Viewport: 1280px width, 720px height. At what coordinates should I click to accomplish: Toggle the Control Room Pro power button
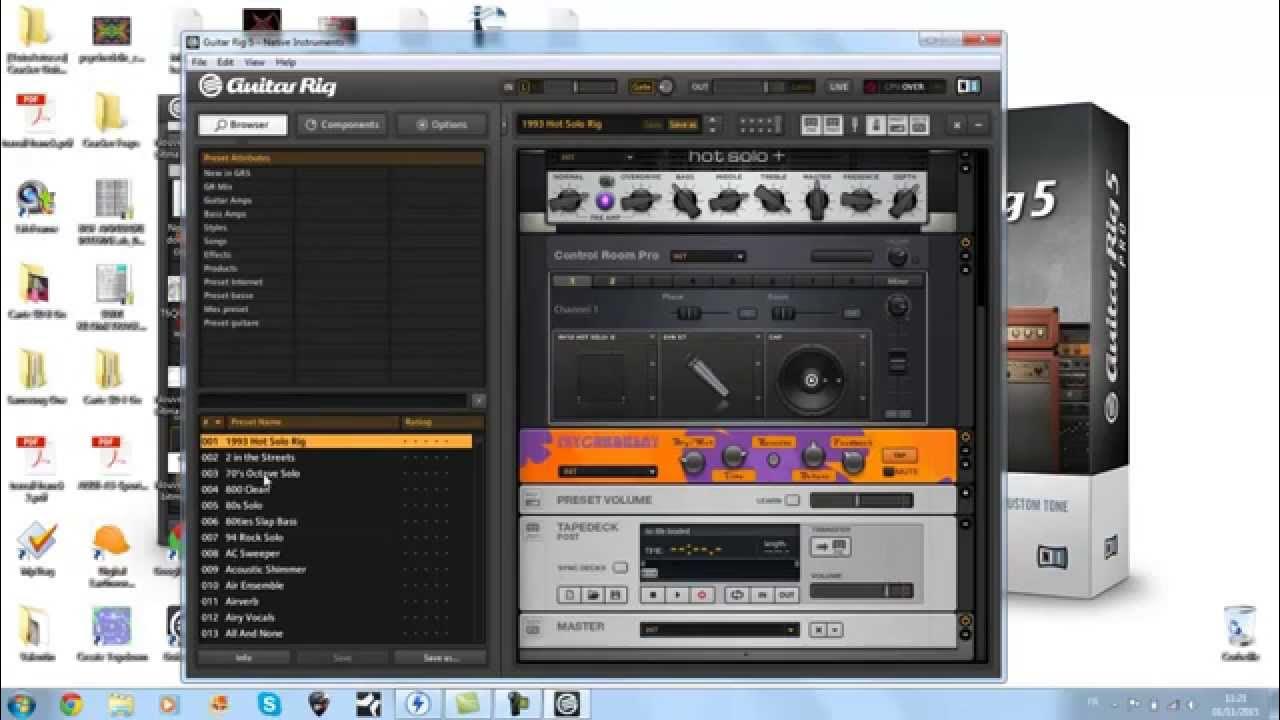tap(966, 242)
